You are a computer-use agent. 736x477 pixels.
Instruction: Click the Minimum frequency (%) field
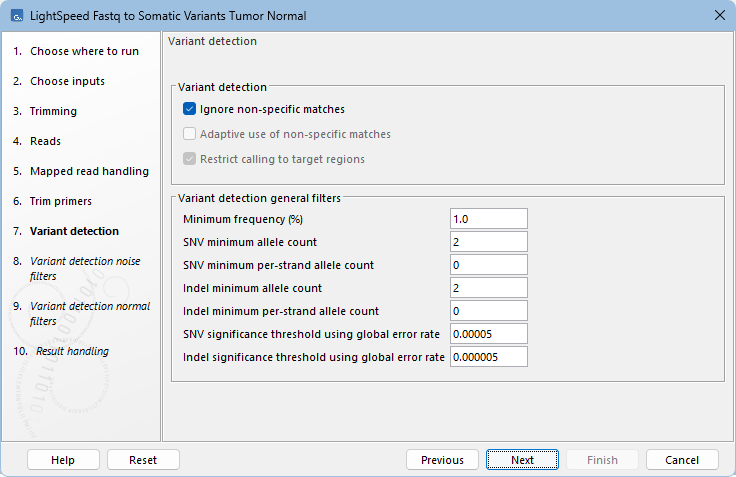point(489,219)
